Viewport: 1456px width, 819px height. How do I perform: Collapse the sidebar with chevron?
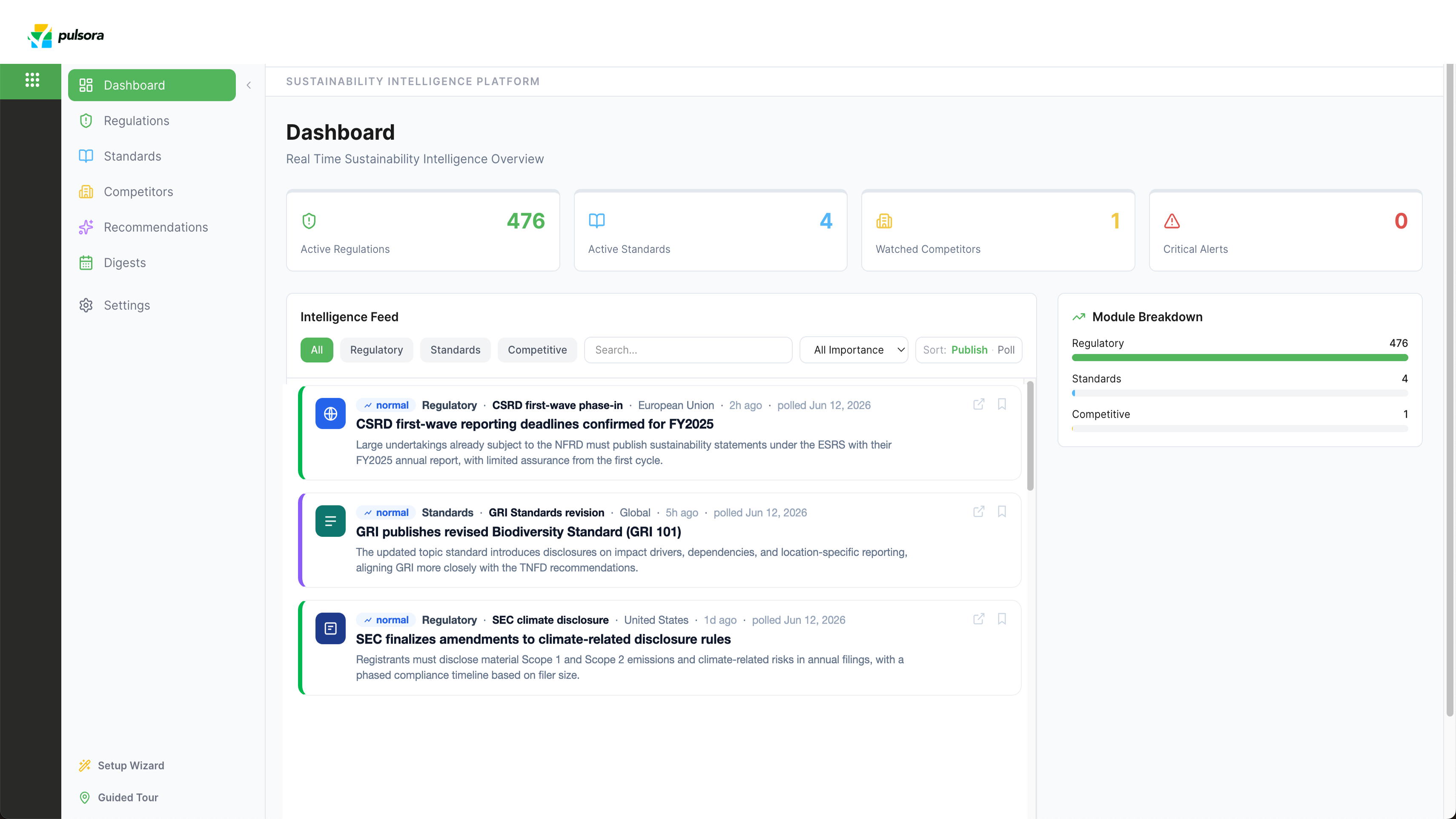[x=249, y=85]
